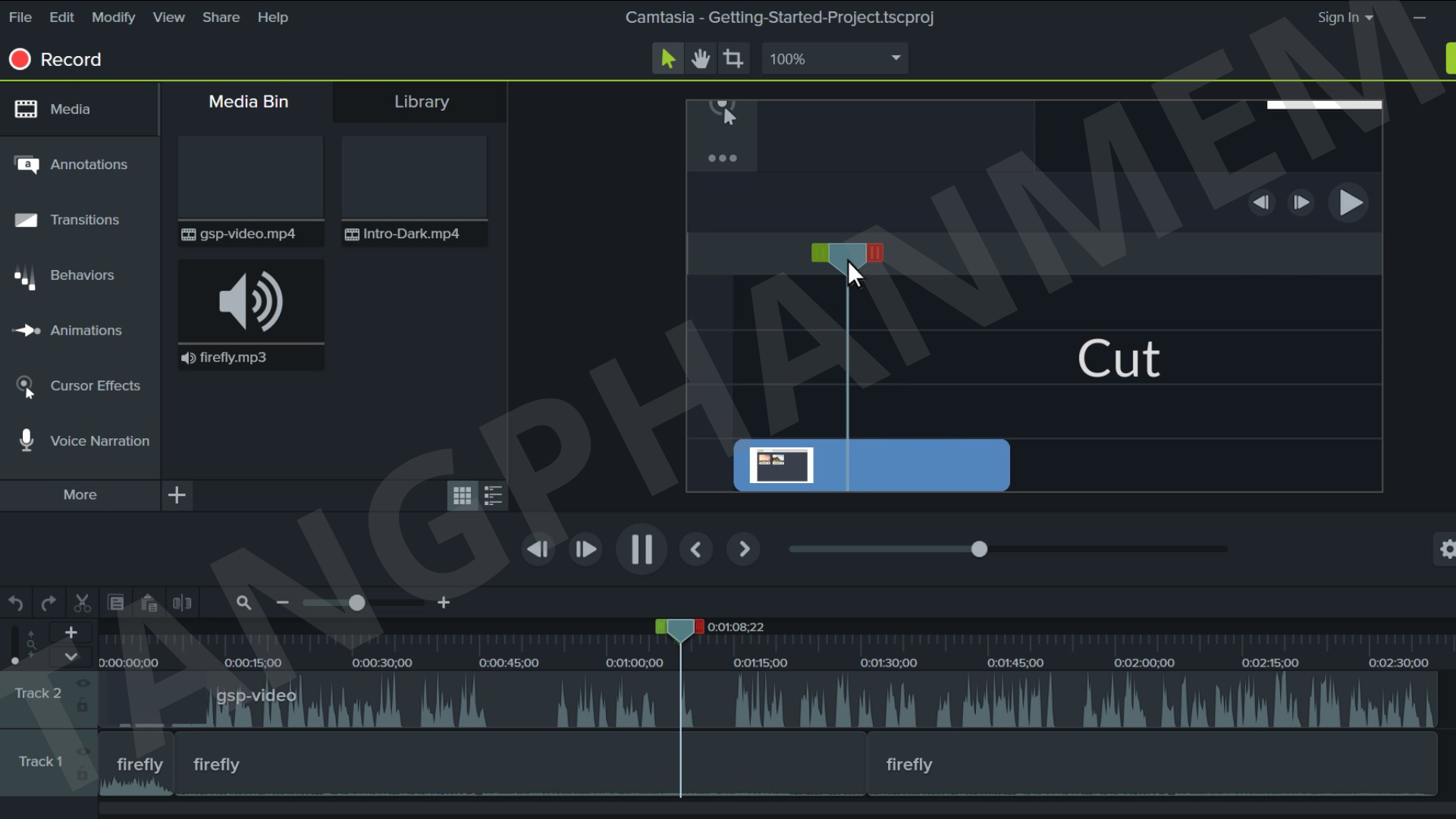Click the Undo arrow icon
Image resolution: width=1456 pixels, height=819 pixels.
tap(16, 604)
